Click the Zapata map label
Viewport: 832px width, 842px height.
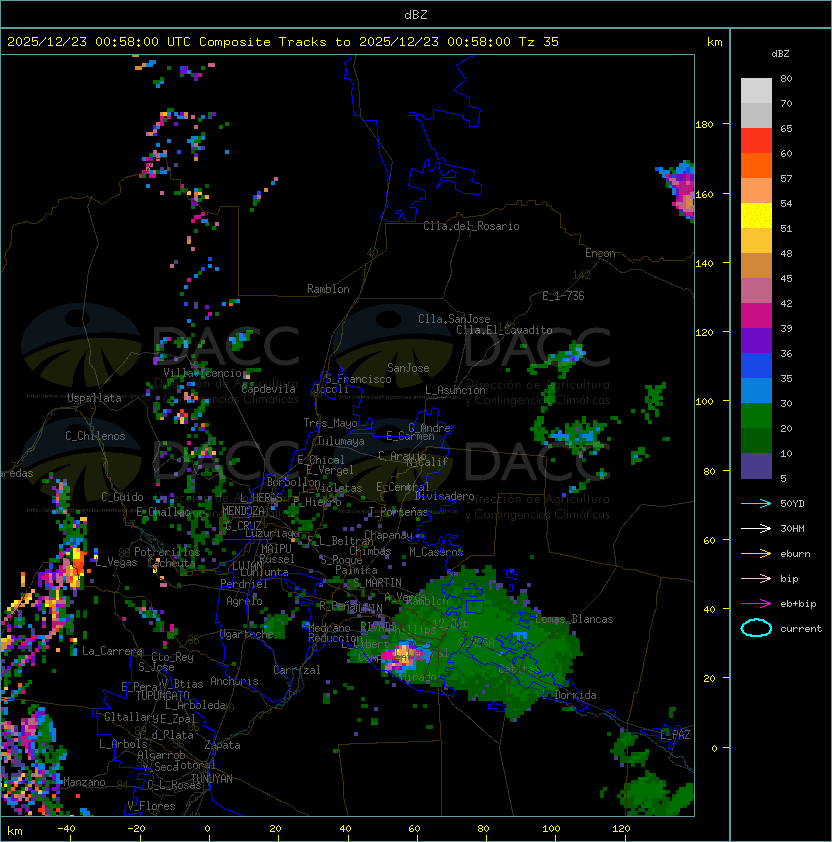pos(222,745)
